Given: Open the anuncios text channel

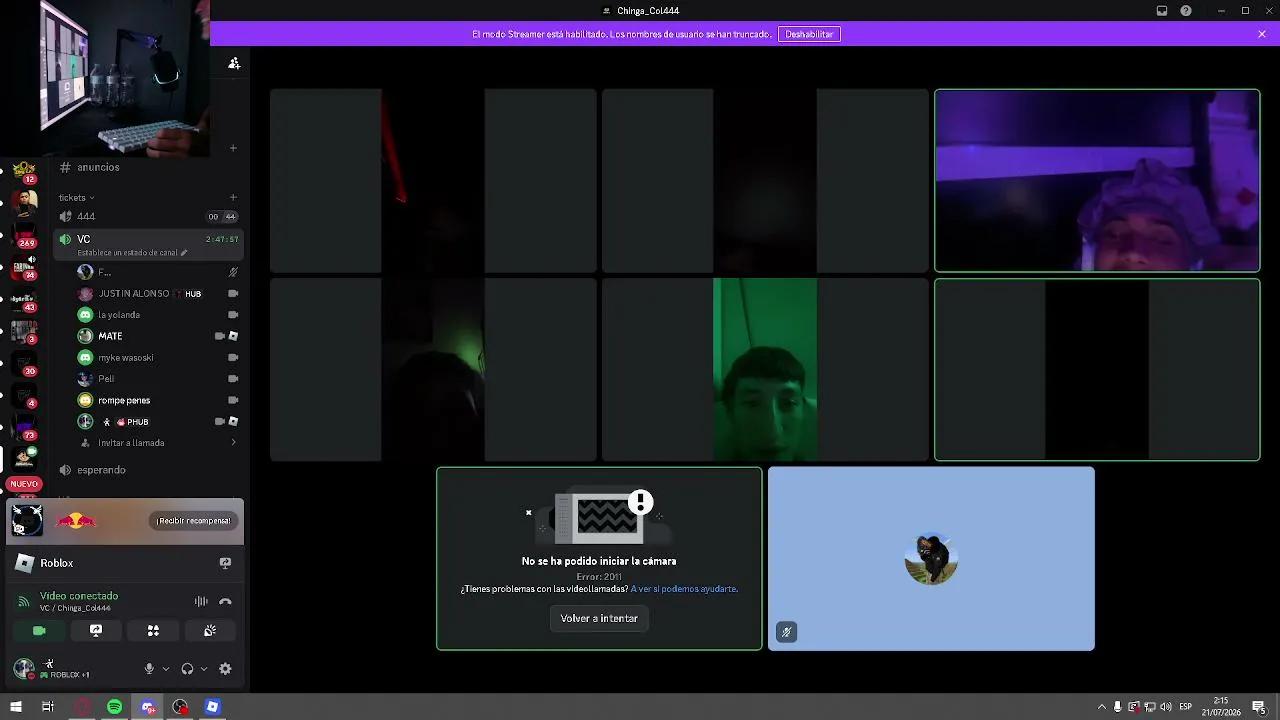Looking at the screenshot, I should pyautogui.click(x=149, y=167).
